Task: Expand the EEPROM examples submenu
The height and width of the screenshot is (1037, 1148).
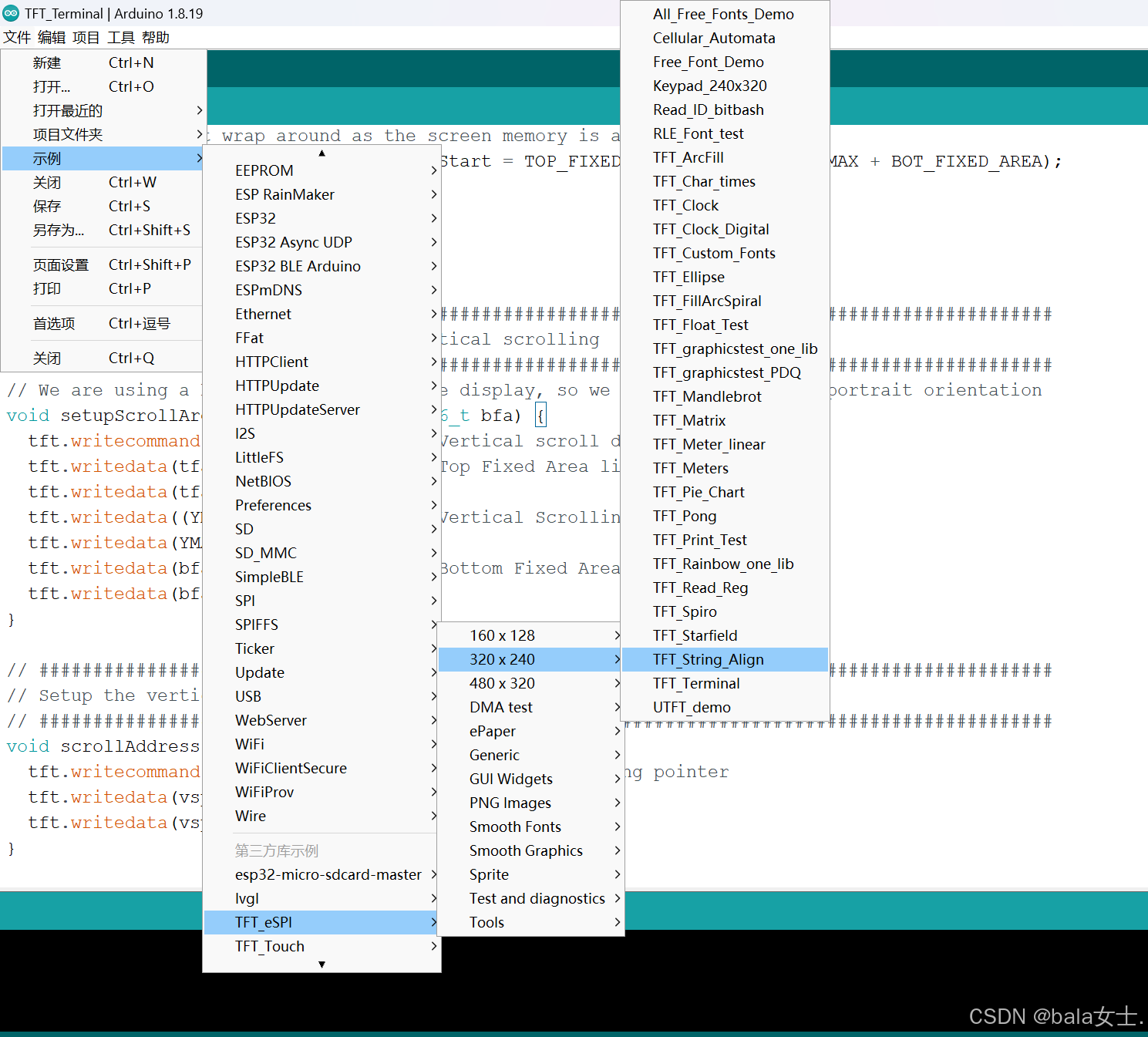Action: [322, 170]
